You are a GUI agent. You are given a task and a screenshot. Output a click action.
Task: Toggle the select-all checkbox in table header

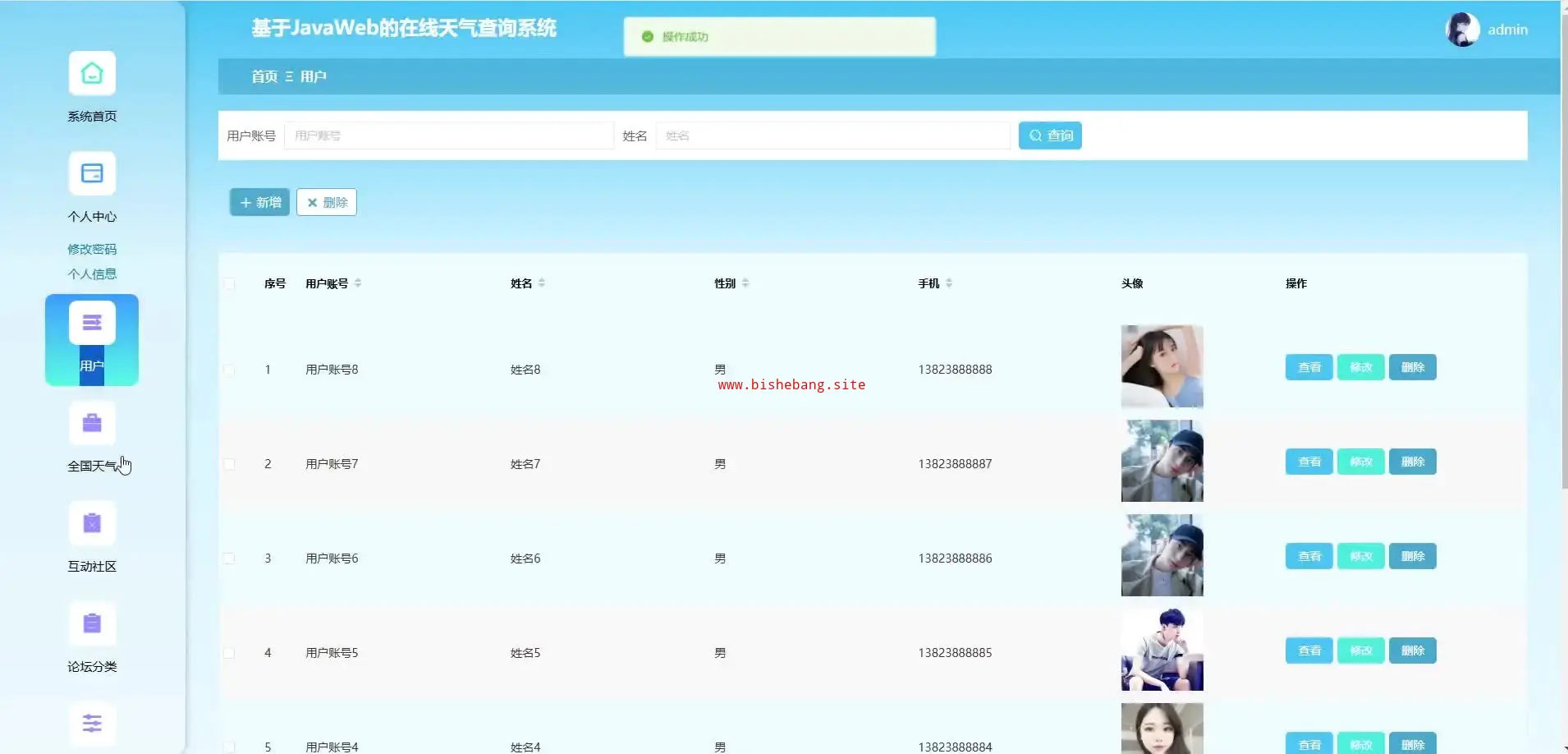click(229, 283)
